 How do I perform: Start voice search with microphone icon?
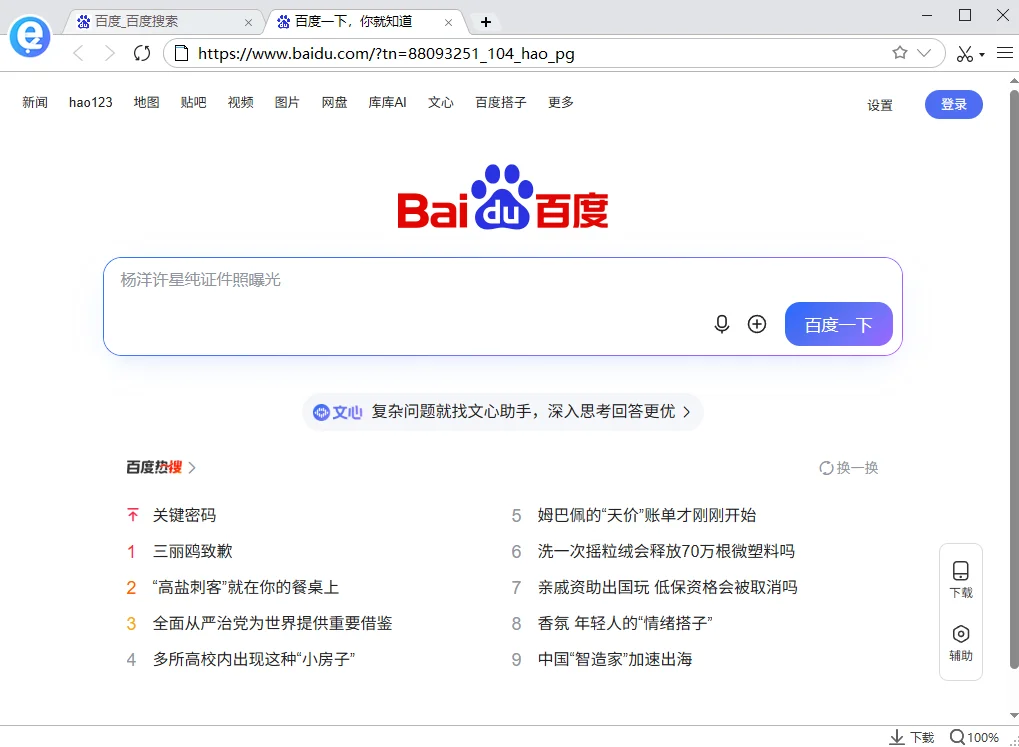(x=721, y=324)
